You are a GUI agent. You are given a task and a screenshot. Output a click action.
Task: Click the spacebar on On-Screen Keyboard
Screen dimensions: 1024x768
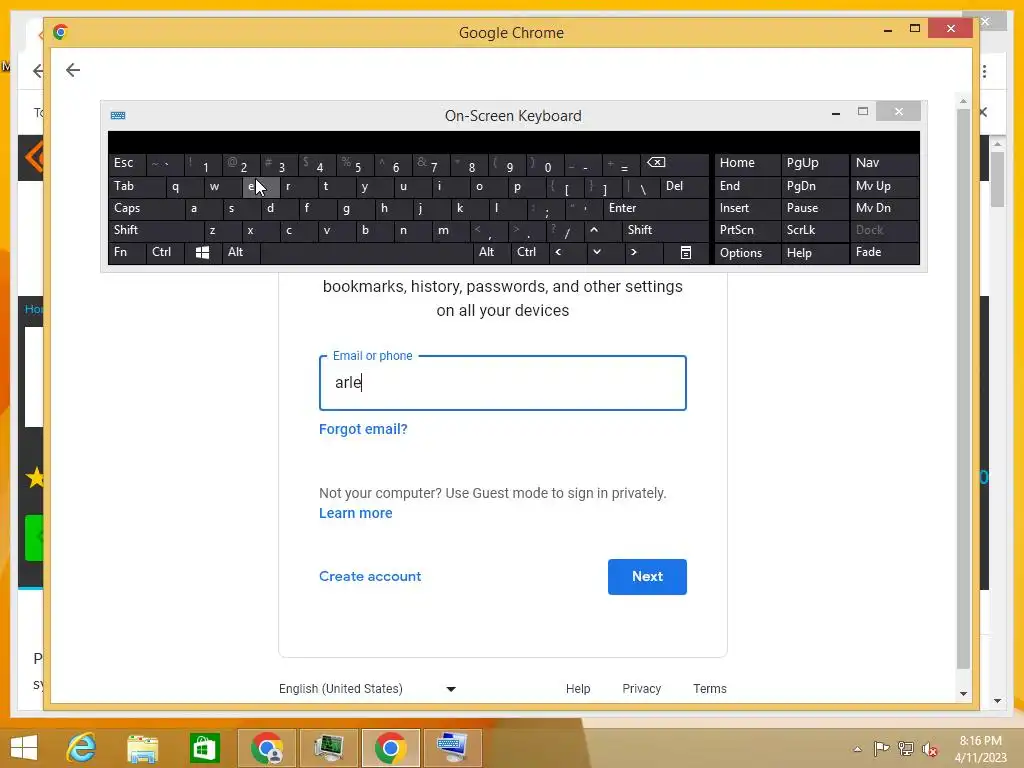(x=366, y=252)
